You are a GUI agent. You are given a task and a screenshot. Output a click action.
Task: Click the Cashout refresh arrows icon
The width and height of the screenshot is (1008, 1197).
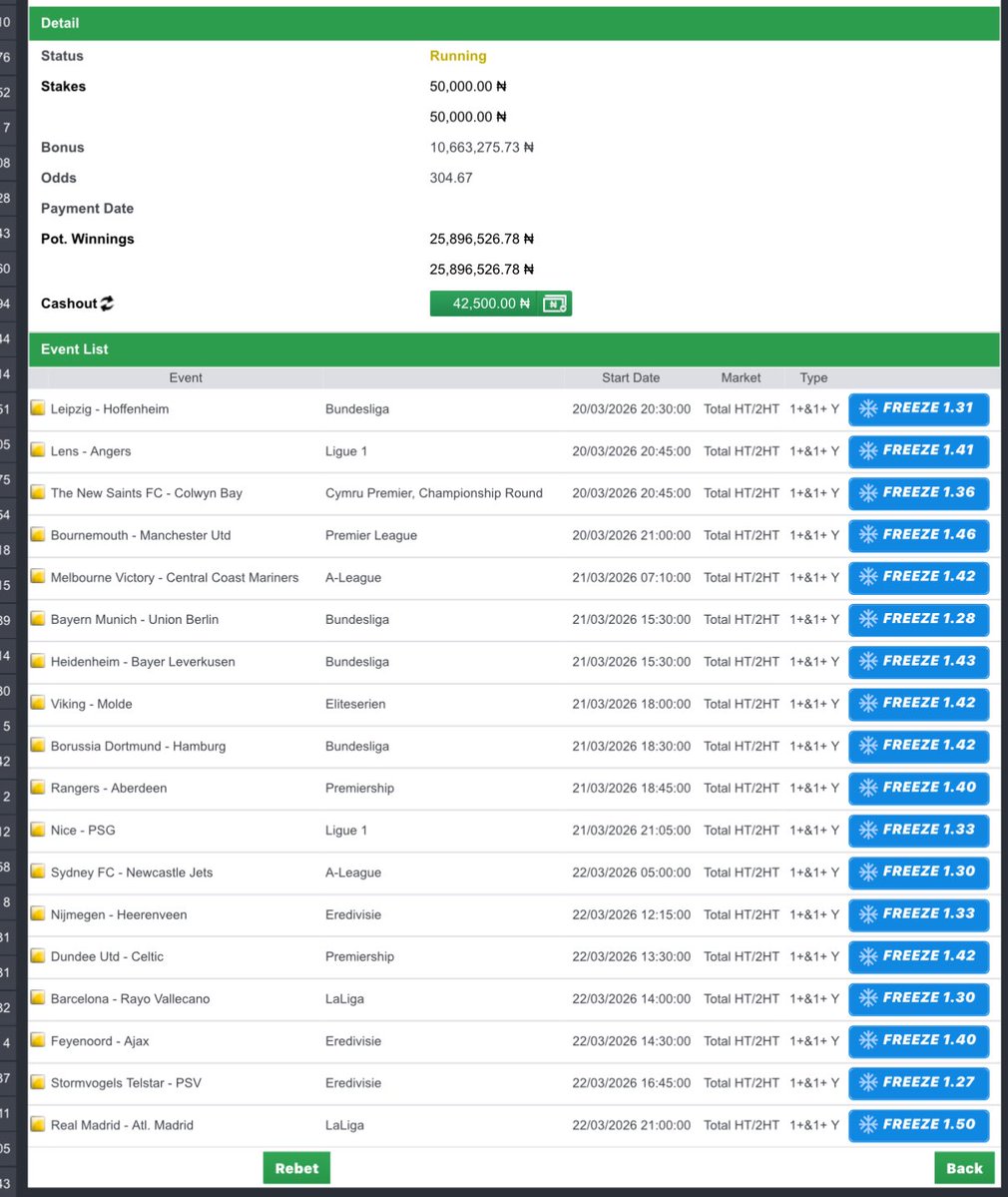pyautogui.click(x=107, y=303)
